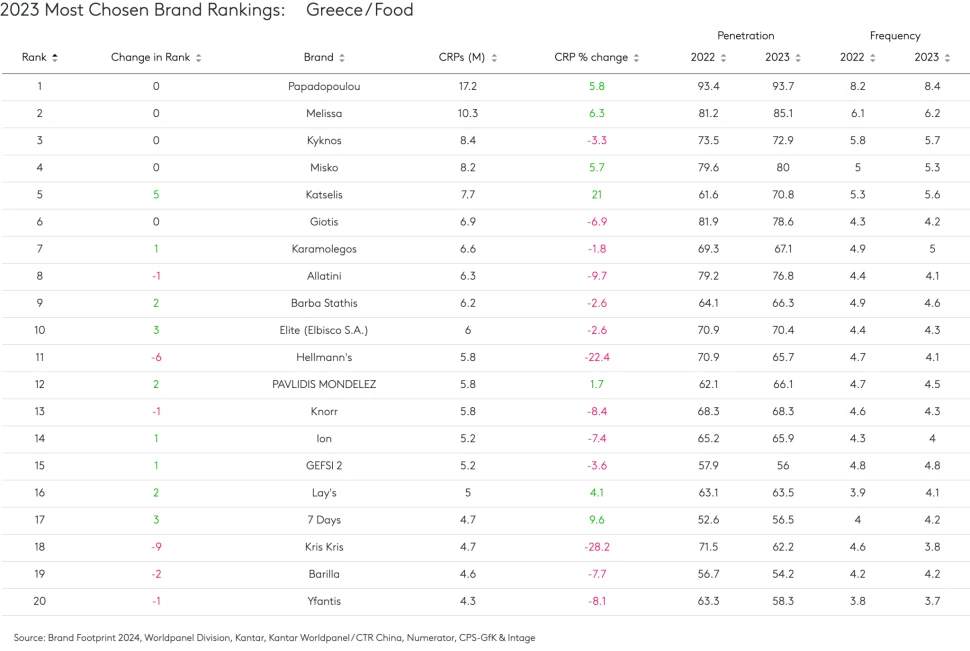The width and height of the screenshot is (970, 651).
Task: Click the Frequency group header
Action: 895,36
